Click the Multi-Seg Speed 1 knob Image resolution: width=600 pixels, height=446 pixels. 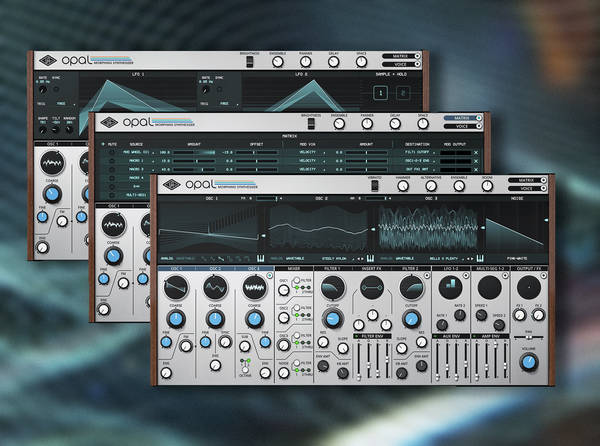click(x=481, y=315)
